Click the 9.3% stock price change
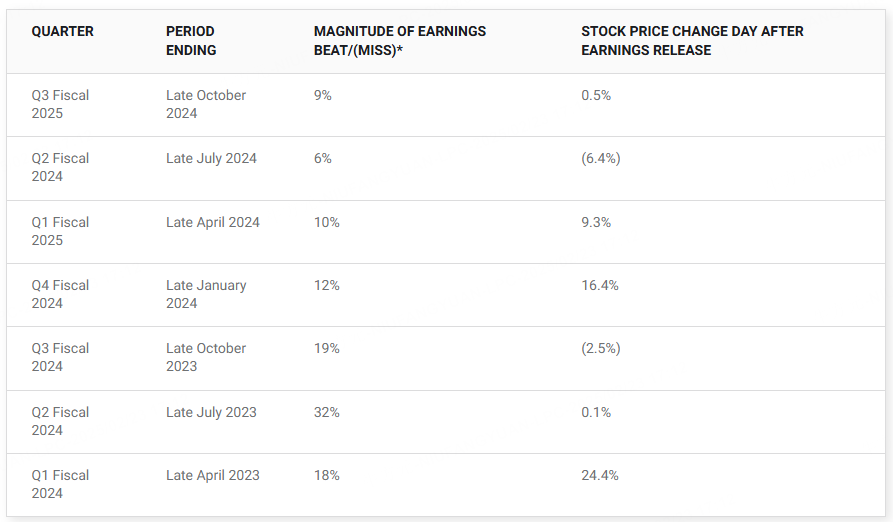Screen dimensions: 893x522 pos(596,222)
